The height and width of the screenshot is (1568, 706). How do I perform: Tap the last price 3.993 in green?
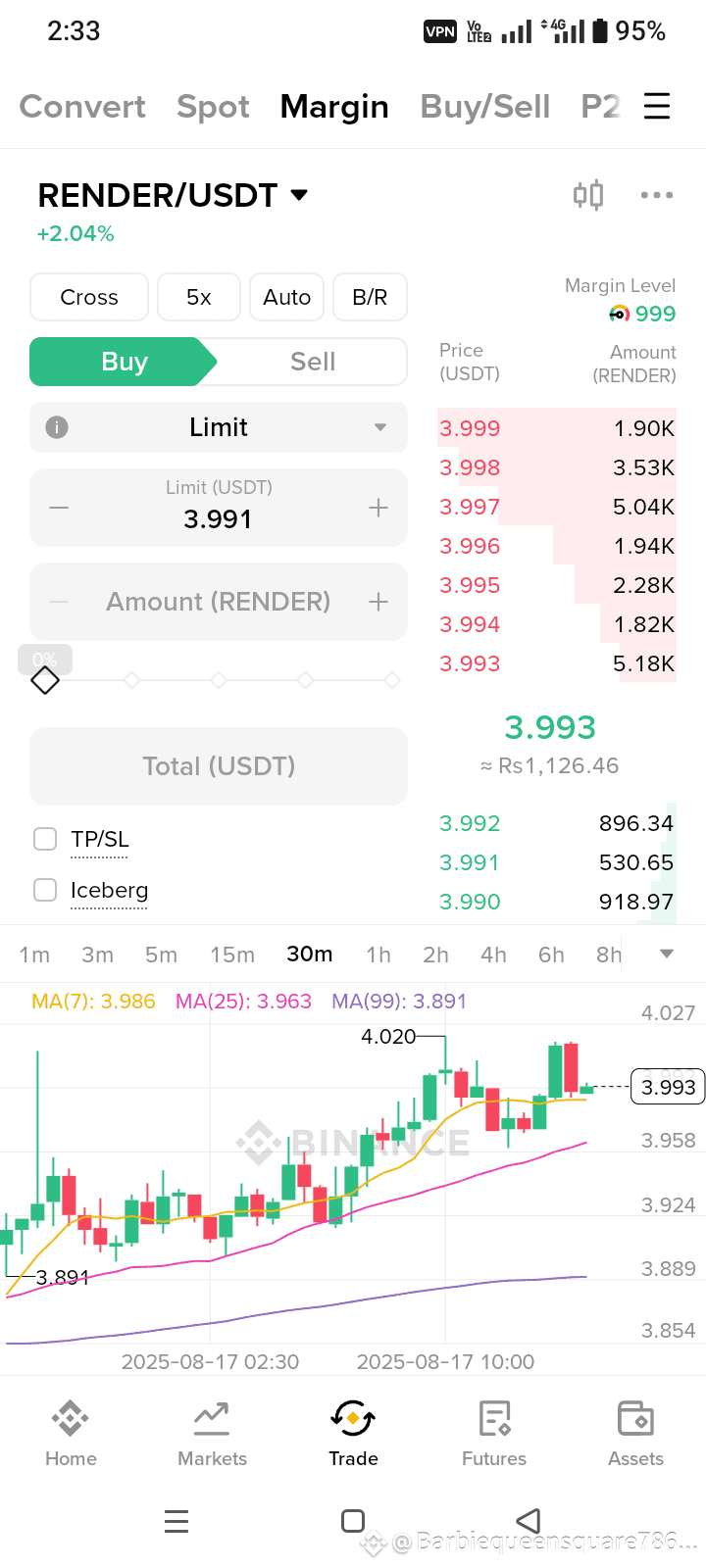tap(550, 727)
